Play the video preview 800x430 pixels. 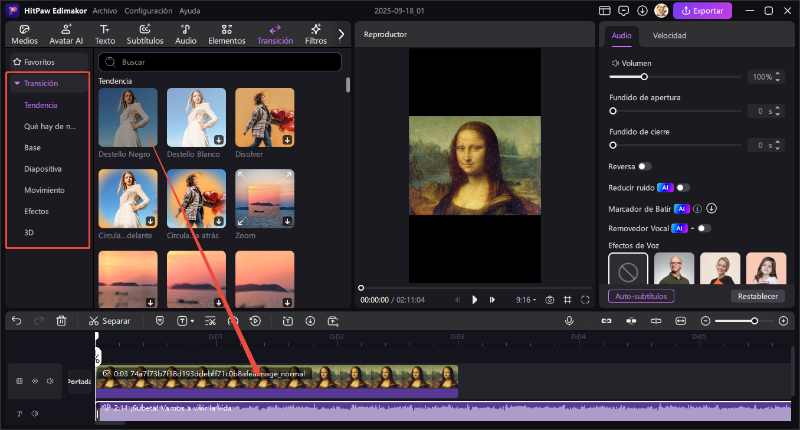tap(474, 300)
